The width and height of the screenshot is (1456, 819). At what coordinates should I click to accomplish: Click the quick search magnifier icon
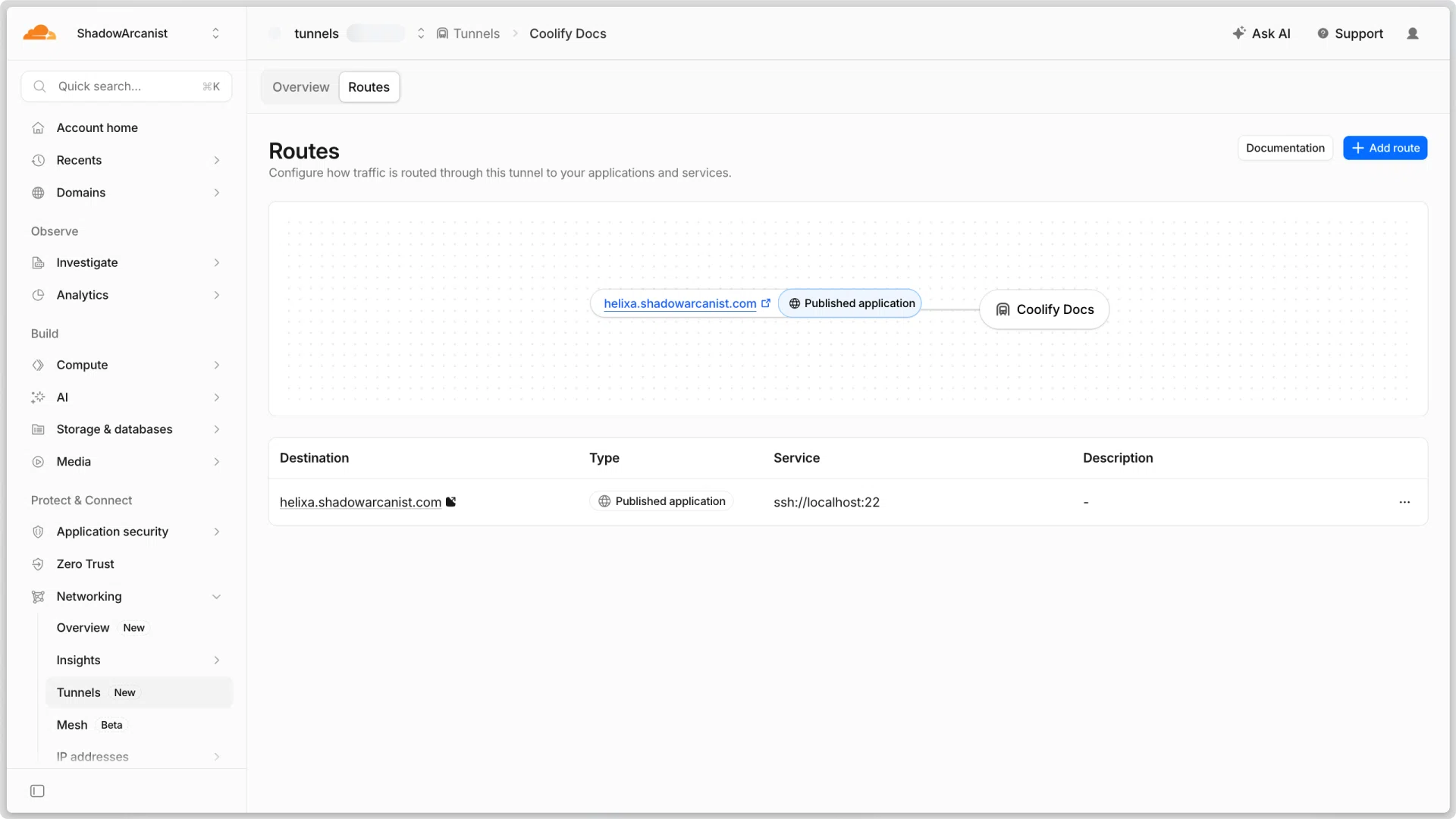tap(40, 86)
